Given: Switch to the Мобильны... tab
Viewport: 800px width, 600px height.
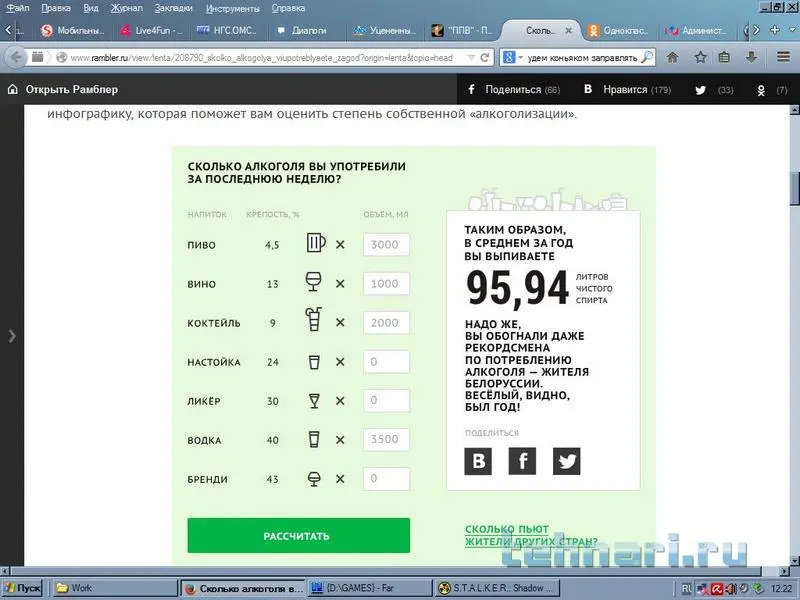Looking at the screenshot, I should tap(72, 31).
